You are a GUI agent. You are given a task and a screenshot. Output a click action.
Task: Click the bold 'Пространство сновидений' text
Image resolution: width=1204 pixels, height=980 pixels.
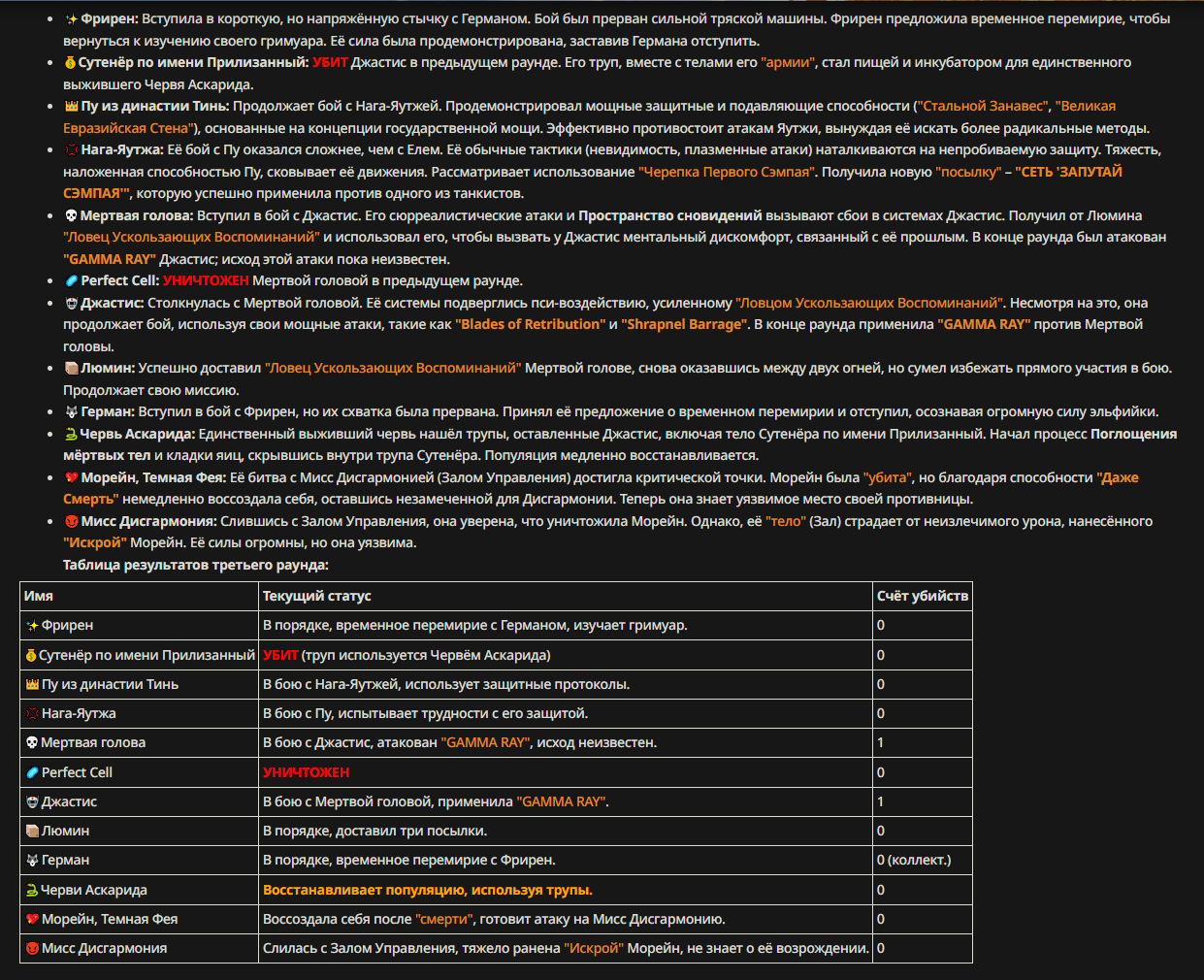click(670, 215)
